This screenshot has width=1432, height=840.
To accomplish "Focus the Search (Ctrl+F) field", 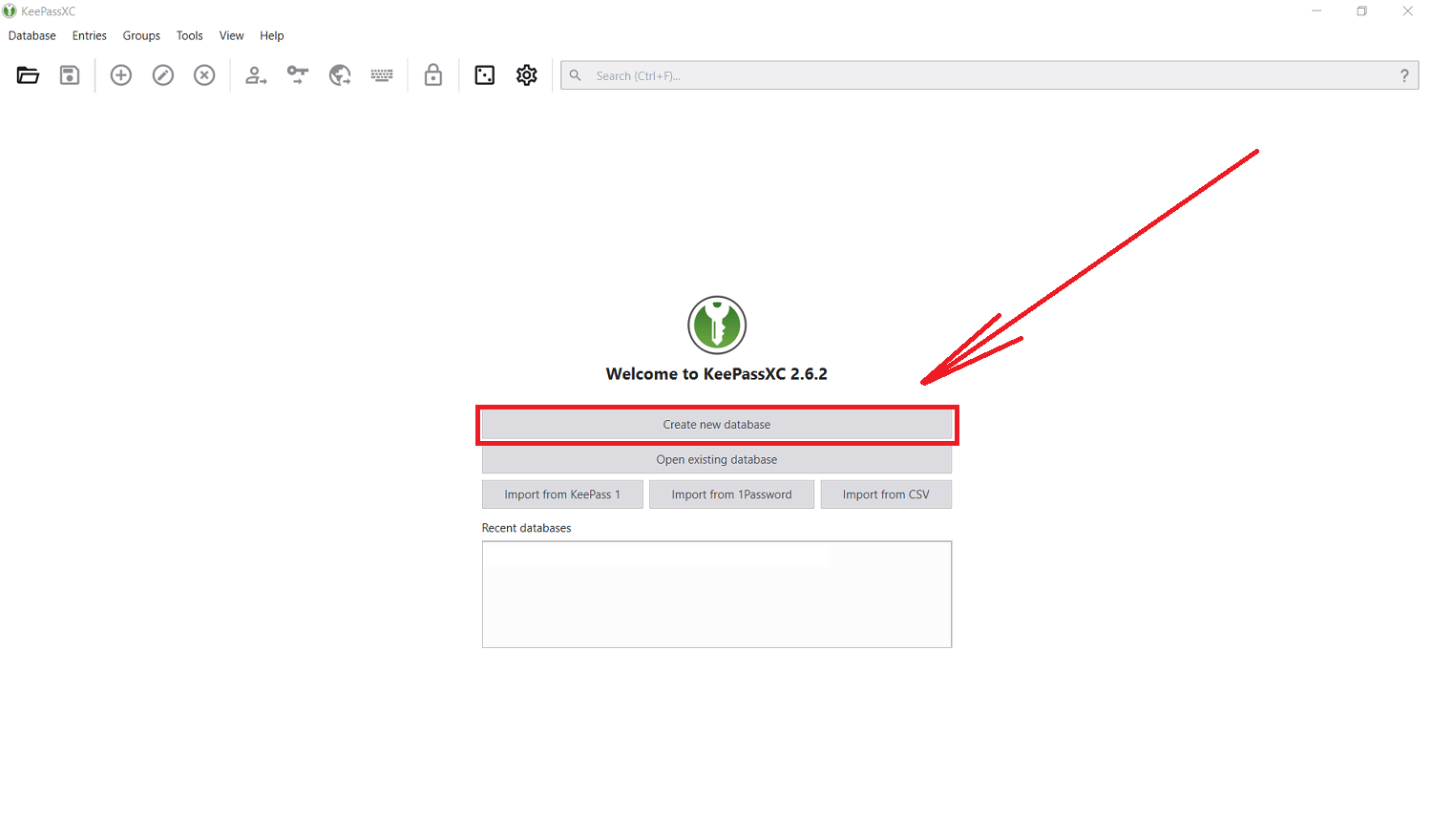I will [990, 75].
